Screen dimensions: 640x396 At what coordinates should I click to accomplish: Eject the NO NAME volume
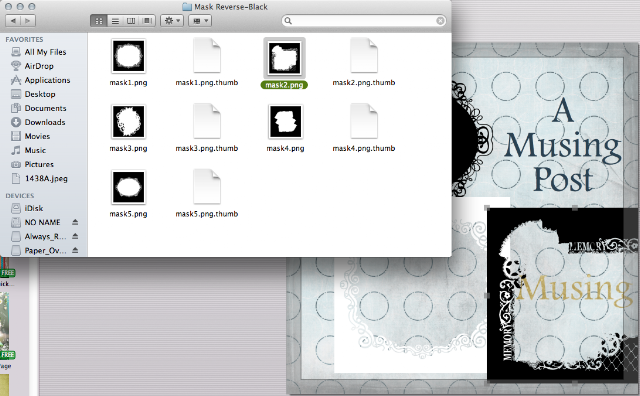coord(75,222)
